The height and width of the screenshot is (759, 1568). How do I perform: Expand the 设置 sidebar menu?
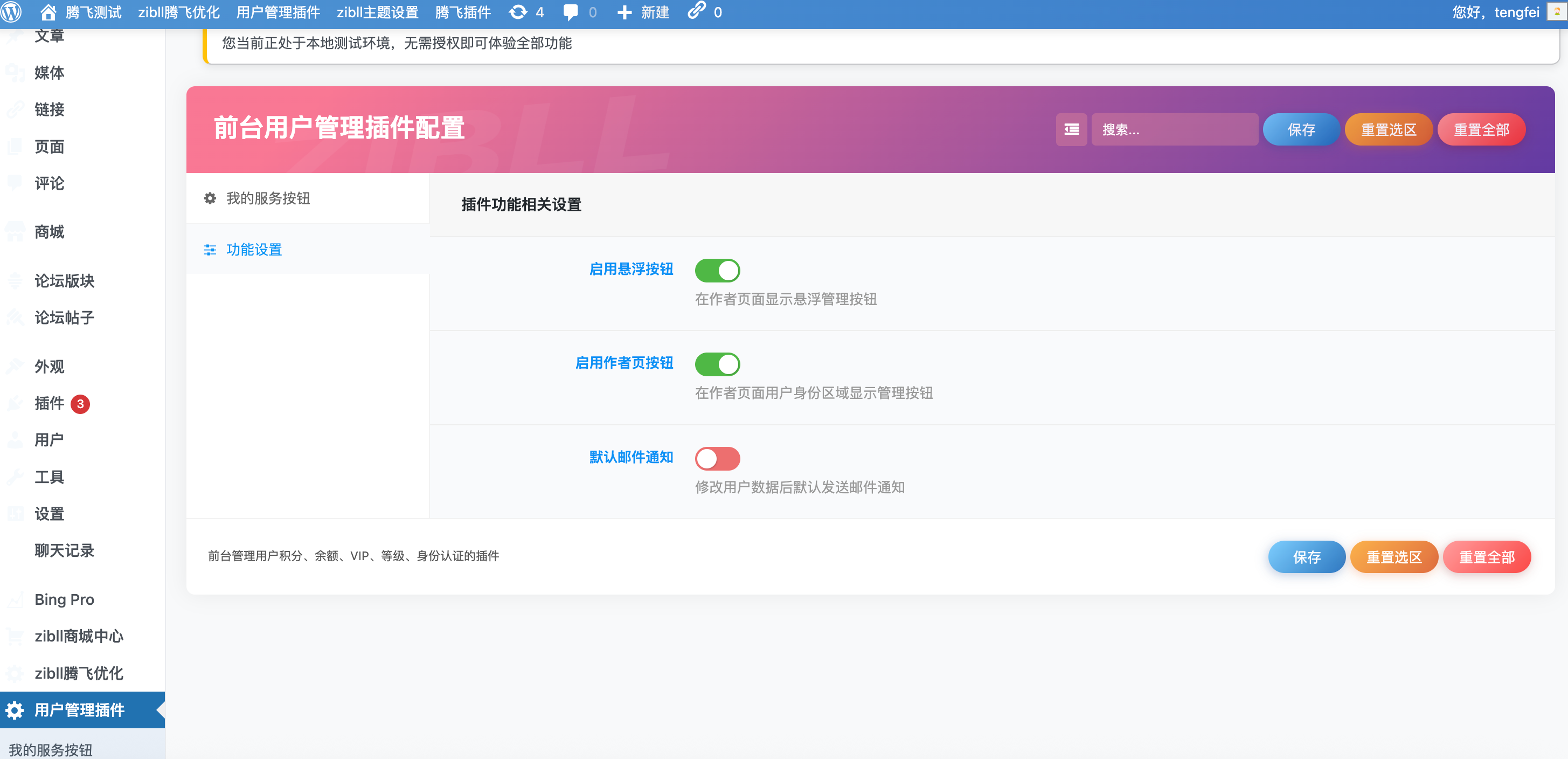tap(48, 514)
